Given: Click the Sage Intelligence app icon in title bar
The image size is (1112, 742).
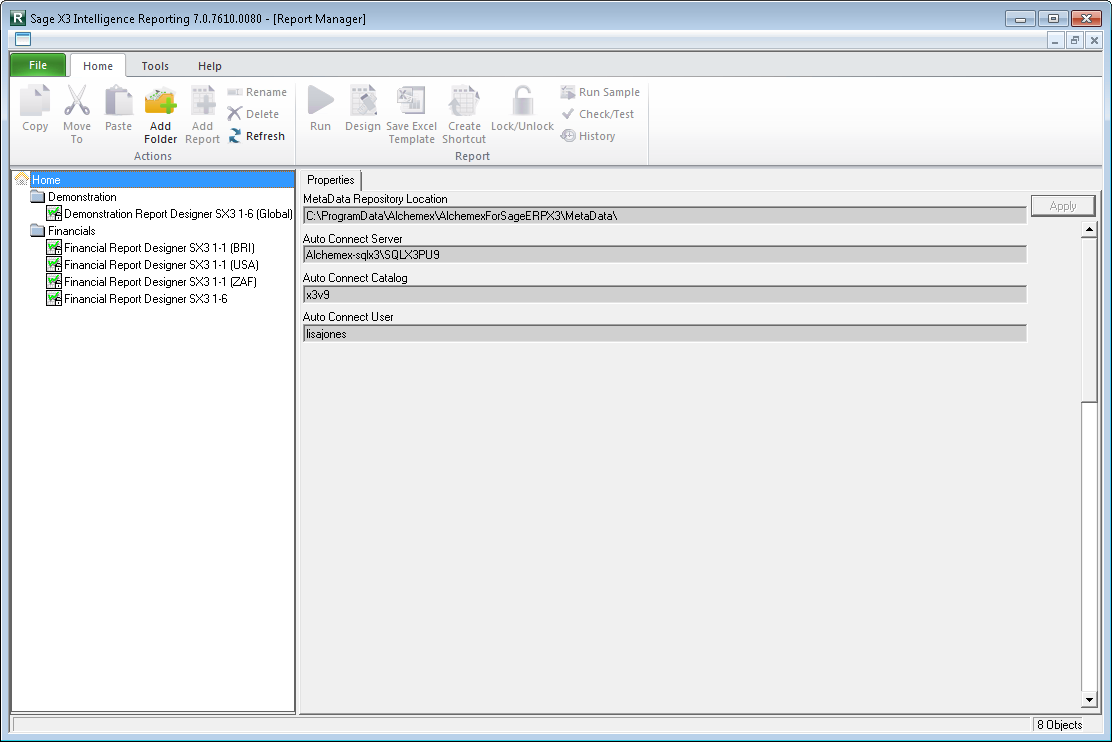Looking at the screenshot, I should pos(18,18).
